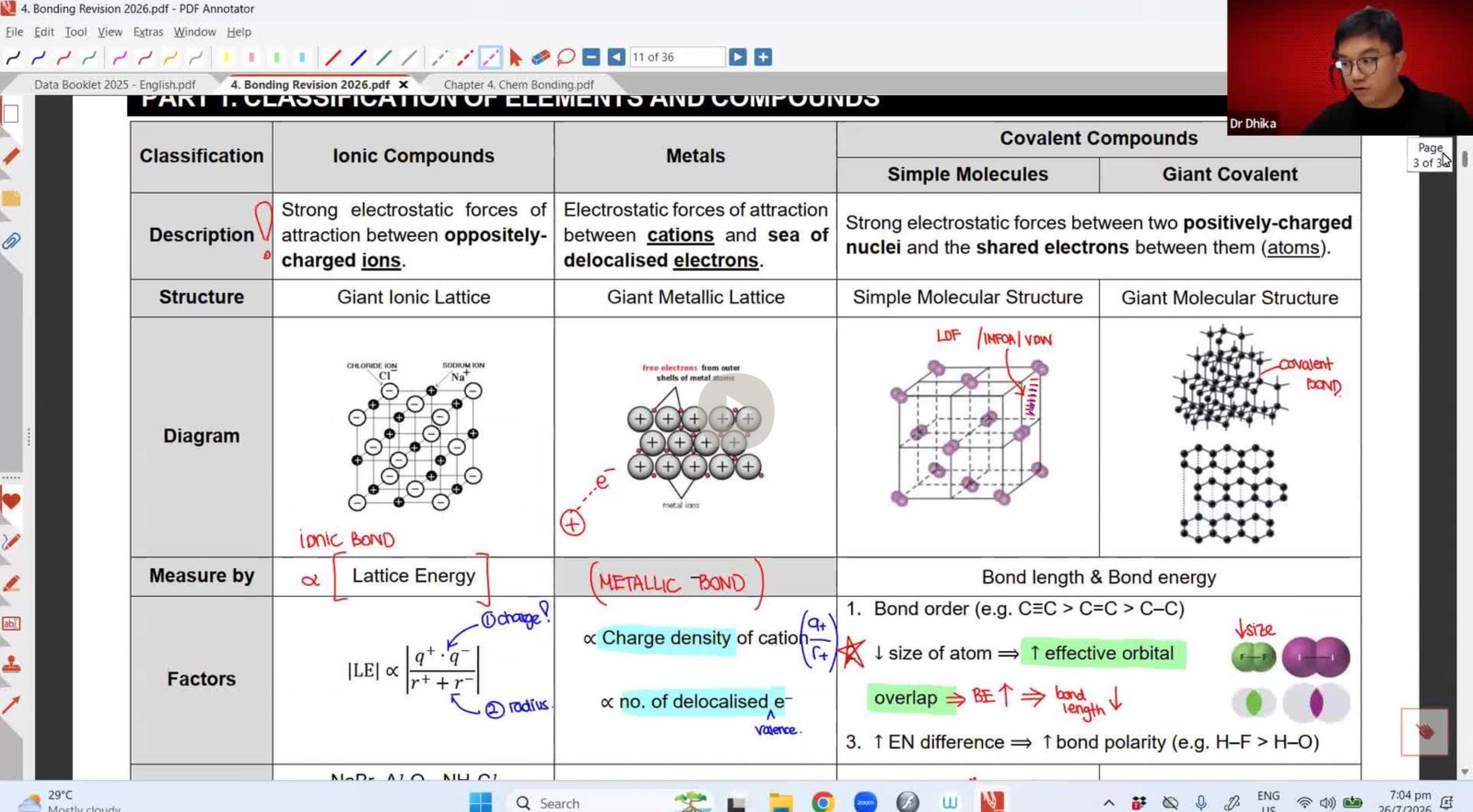Open the volume control in system tray
The width and height of the screenshot is (1473, 812).
(x=1327, y=803)
